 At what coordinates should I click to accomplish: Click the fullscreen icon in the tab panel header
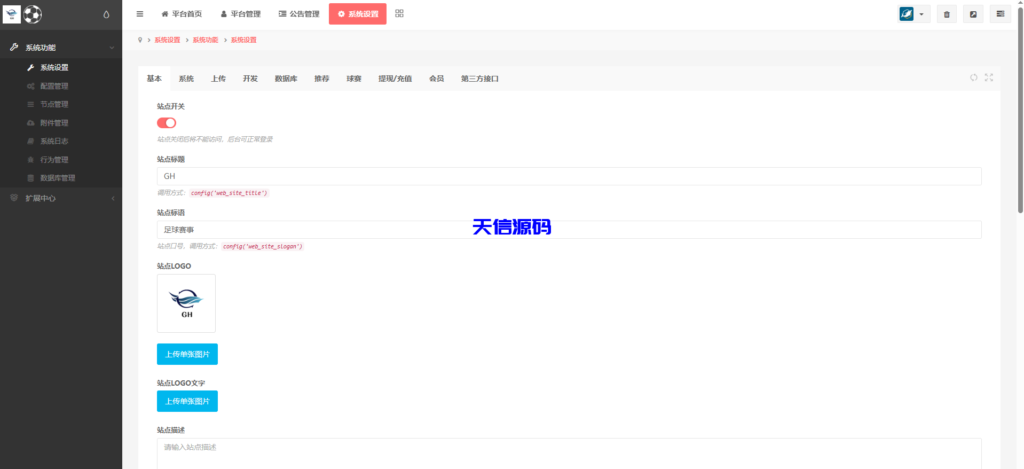(x=989, y=78)
